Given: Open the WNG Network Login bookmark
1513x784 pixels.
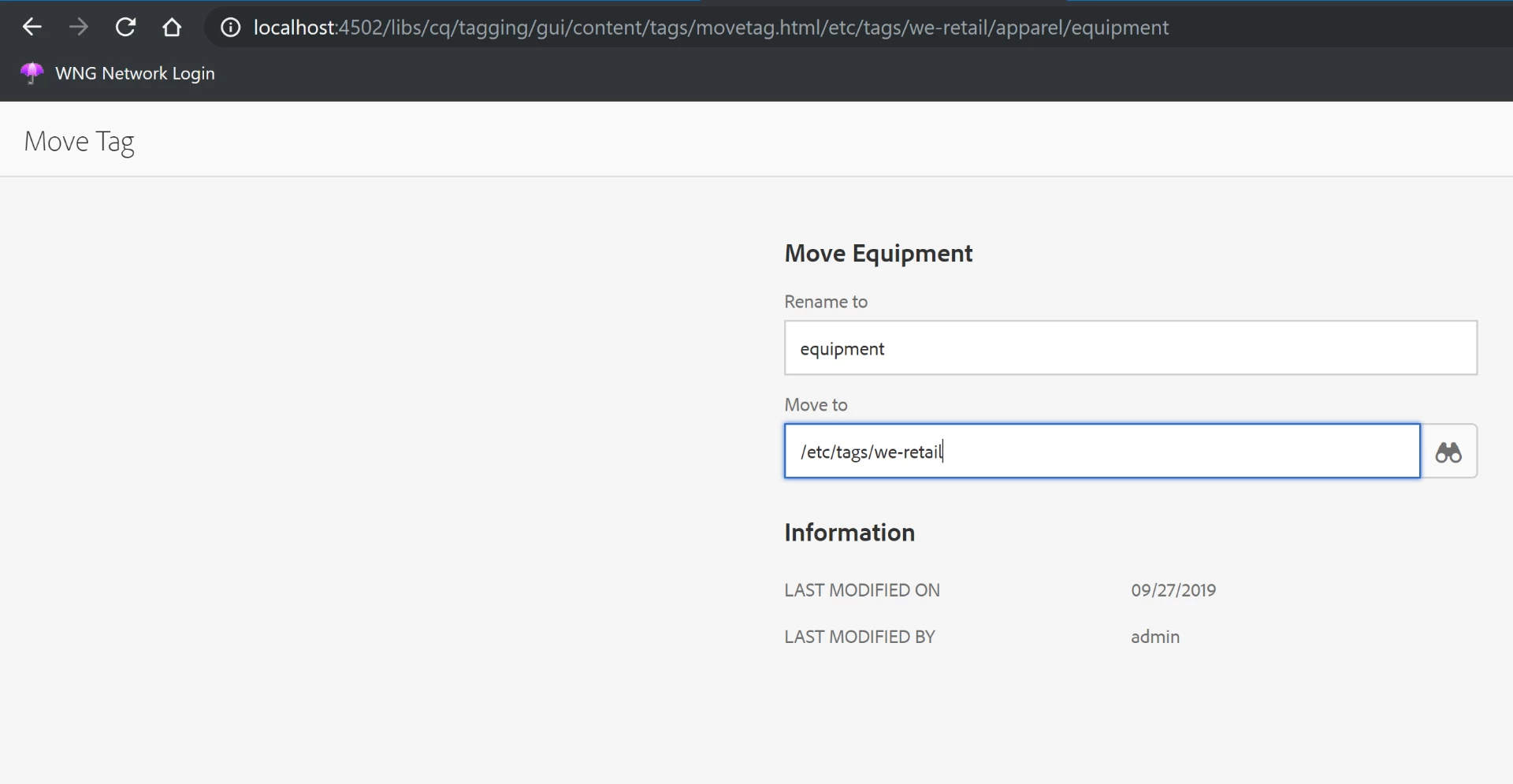Looking at the screenshot, I should pos(135,73).
